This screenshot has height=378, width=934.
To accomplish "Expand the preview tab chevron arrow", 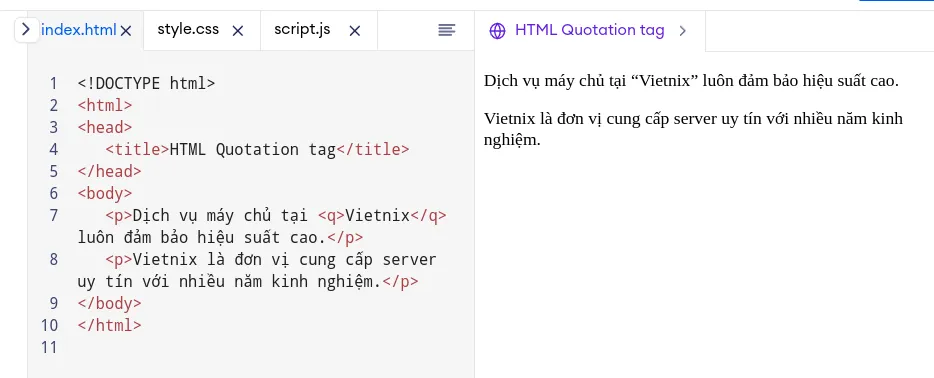I will [683, 30].
